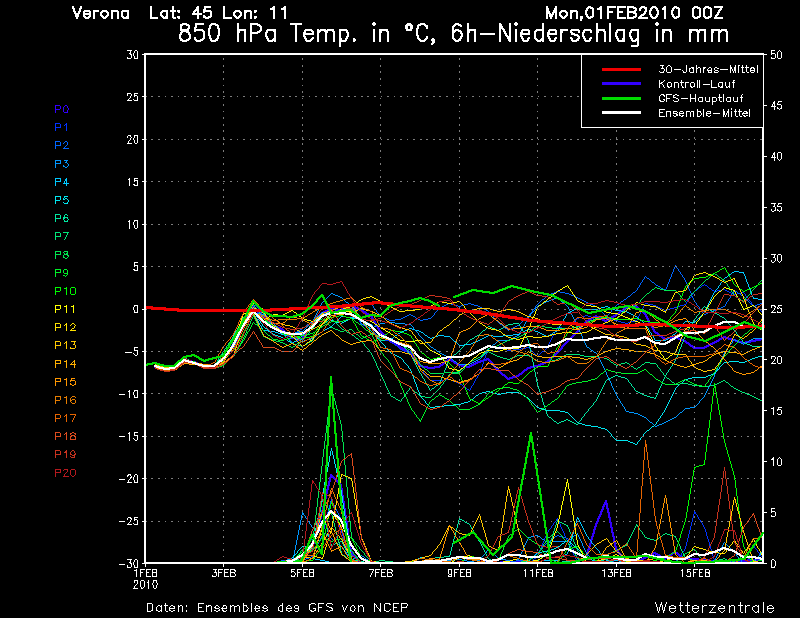
Task: Select ensemble member P20 label
Action: coord(65,473)
